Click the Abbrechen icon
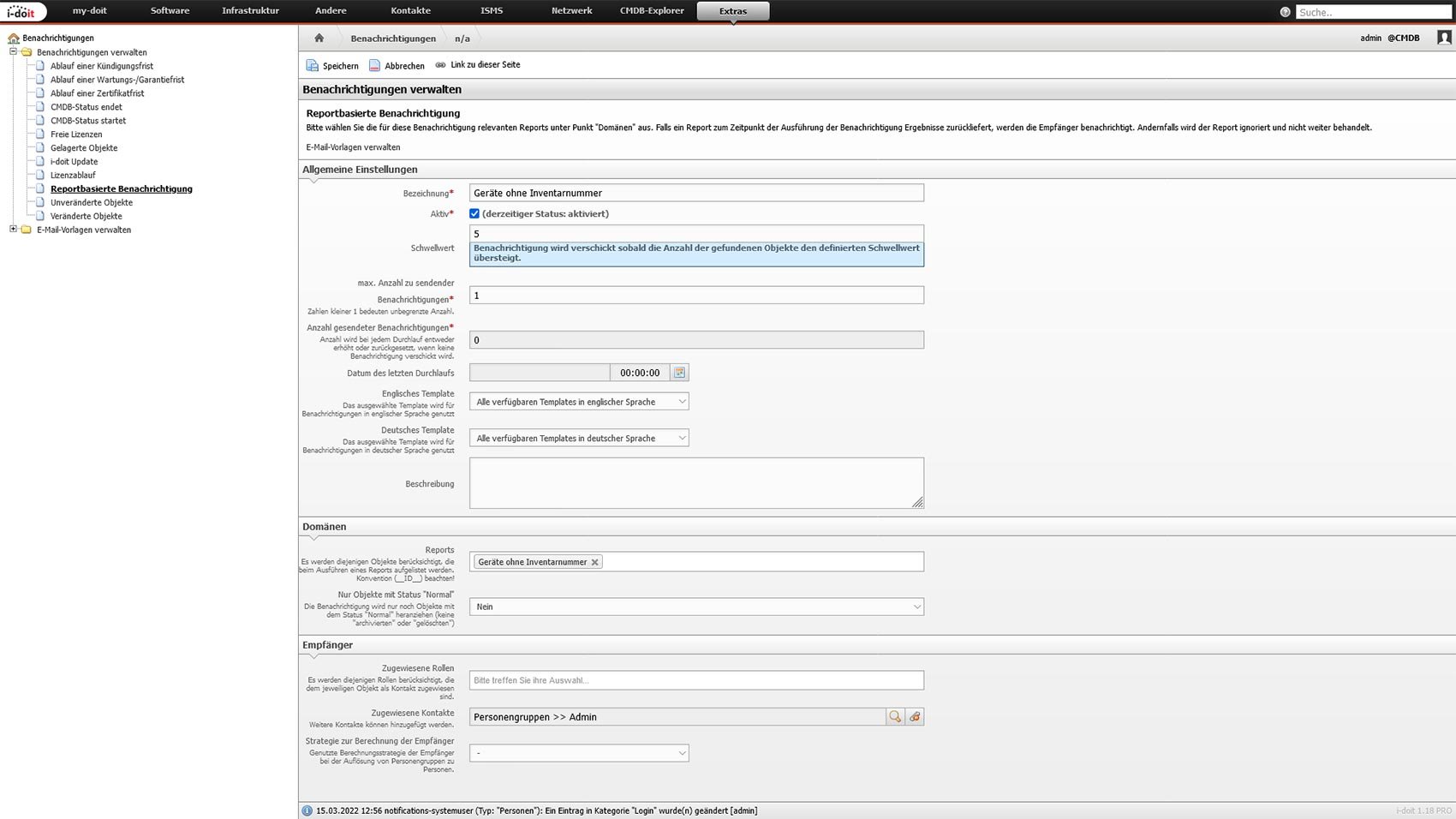 point(374,65)
